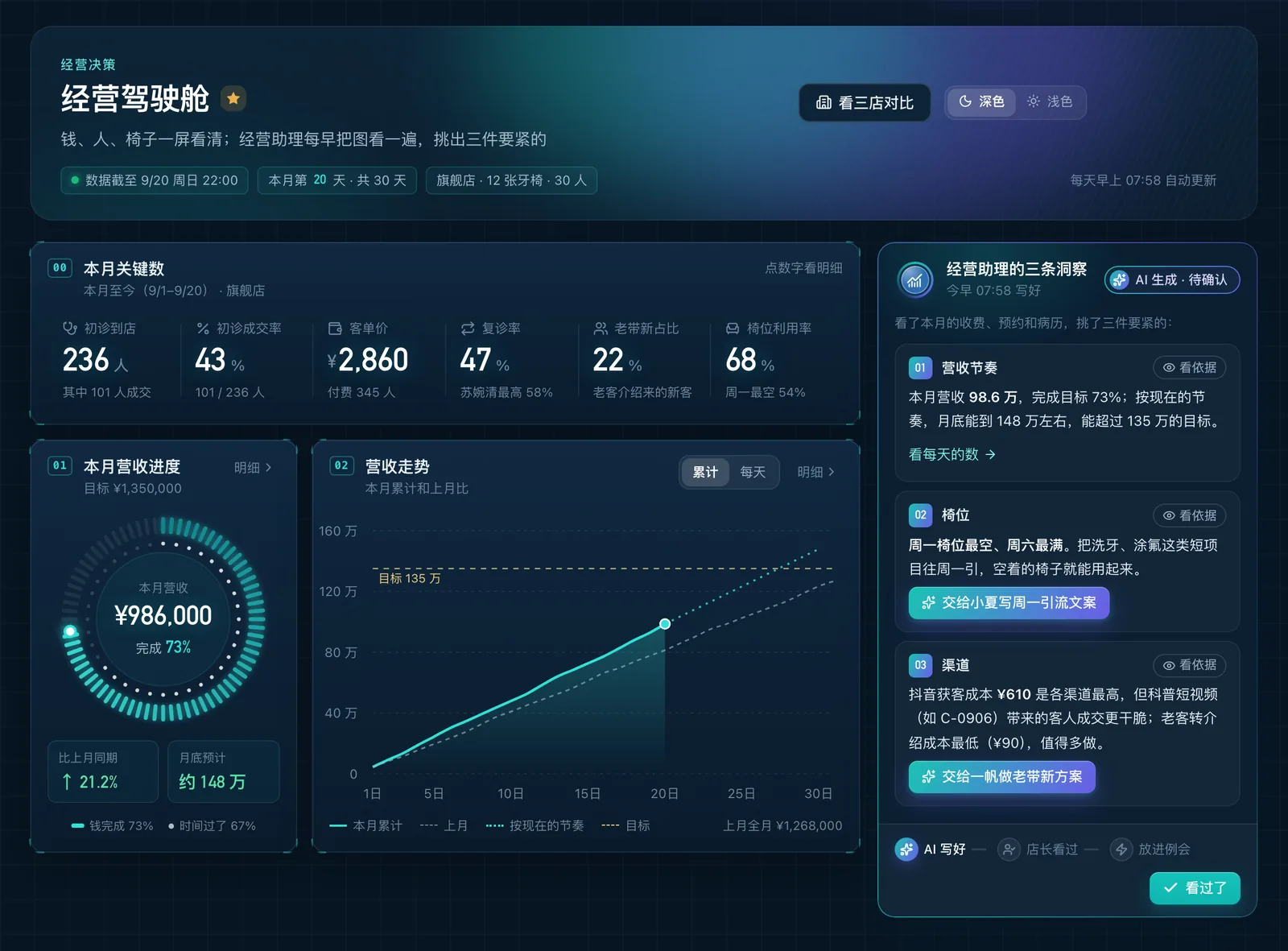Viewport: 1288px width, 951px height.
Task: Switch to 浅色 light theme
Action: click(x=1050, y=101)
